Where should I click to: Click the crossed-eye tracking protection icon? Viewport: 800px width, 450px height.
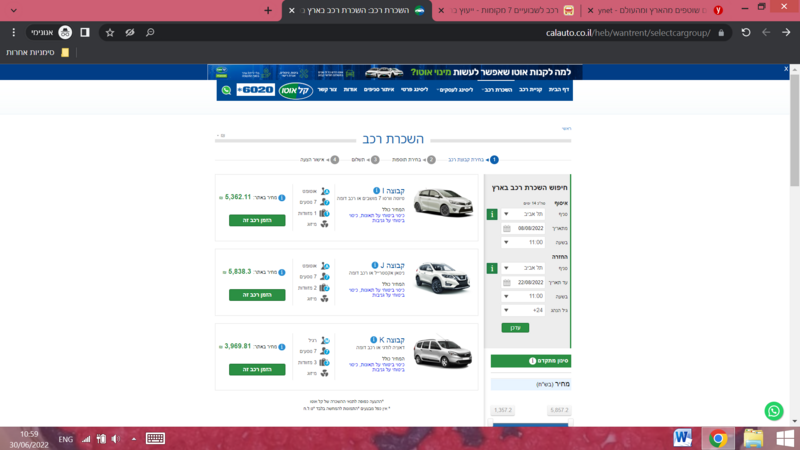pyautogui.click(x=130, y=33)
